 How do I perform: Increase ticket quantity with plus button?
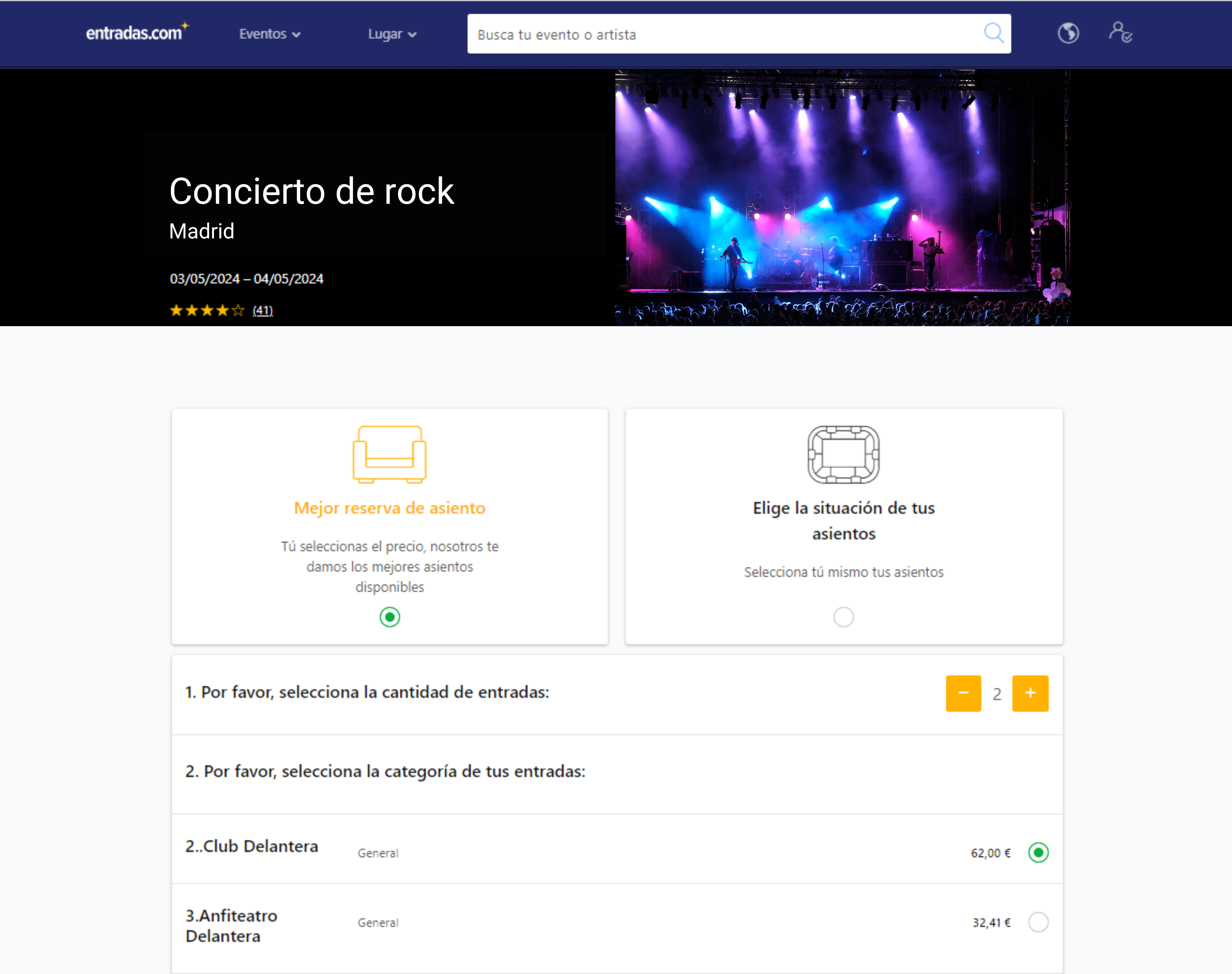(x=1030, y=693)
